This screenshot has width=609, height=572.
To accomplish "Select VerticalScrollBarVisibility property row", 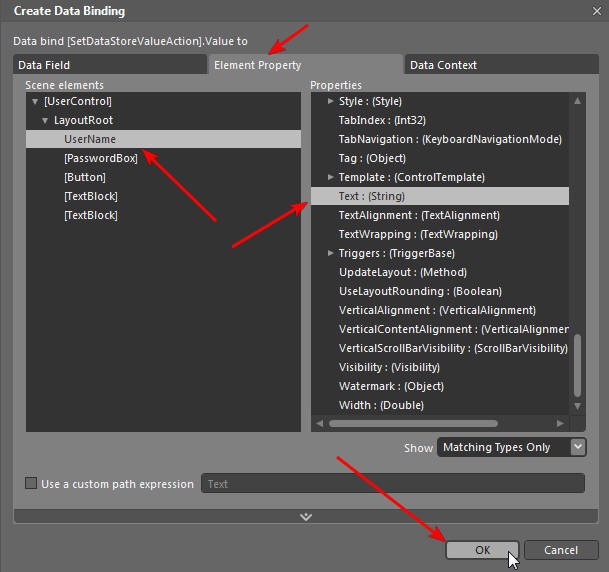I will [x=440, y=348].
